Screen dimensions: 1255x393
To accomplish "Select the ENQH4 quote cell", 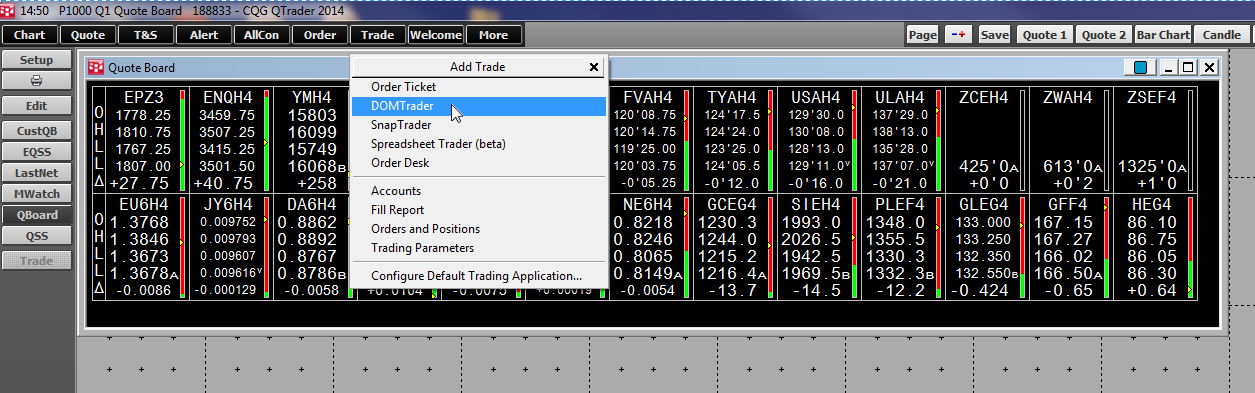I will click(x=231, y=140).
